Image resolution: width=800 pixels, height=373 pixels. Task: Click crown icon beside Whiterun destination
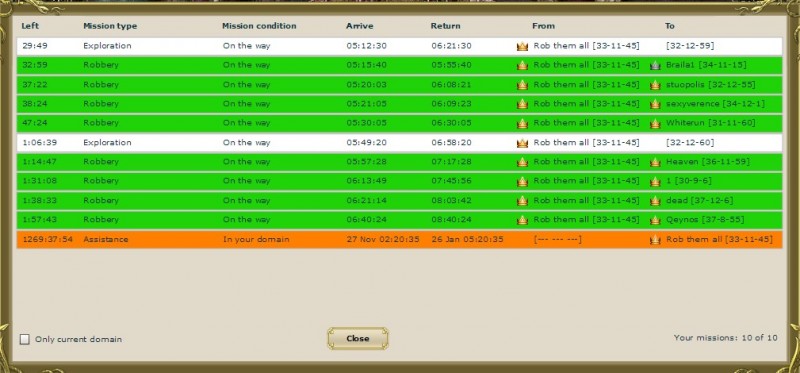click(655, 123)
